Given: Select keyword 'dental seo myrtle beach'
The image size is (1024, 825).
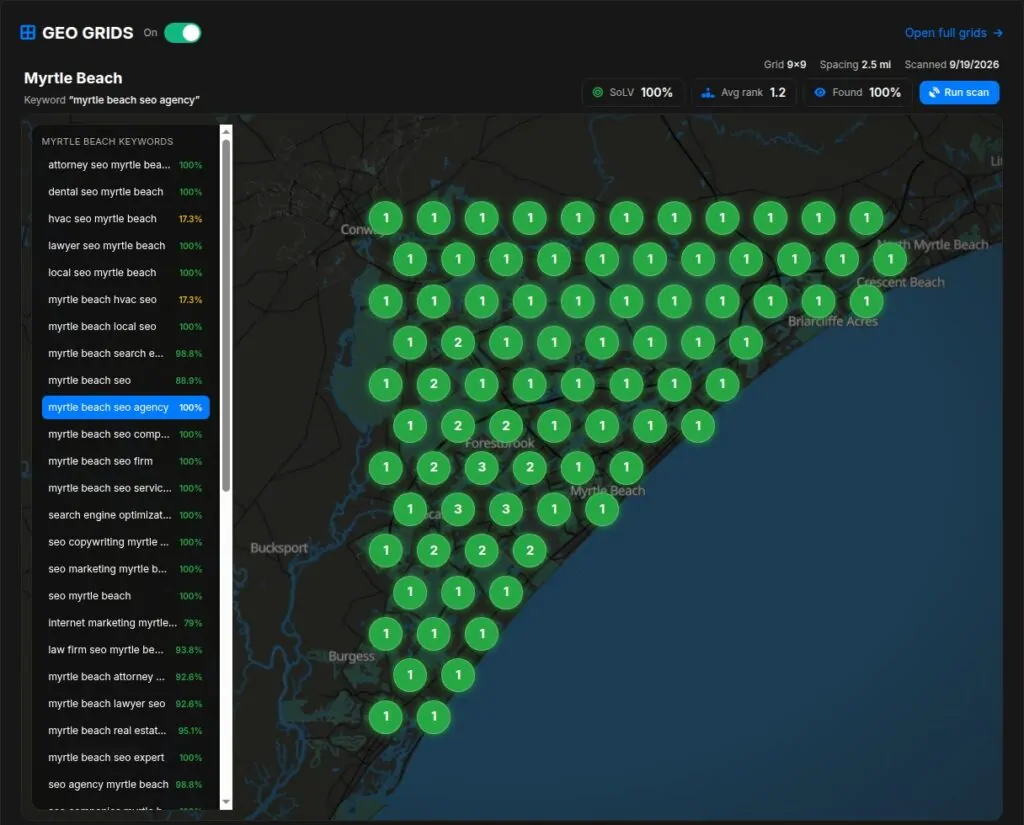Looking at the screenshot, I should 125,191.
